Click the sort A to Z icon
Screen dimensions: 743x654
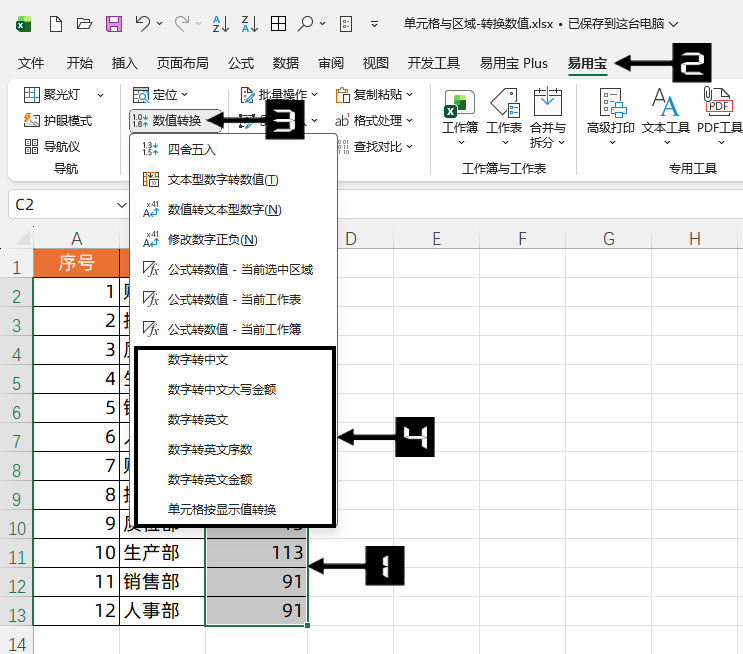point(220,23)
